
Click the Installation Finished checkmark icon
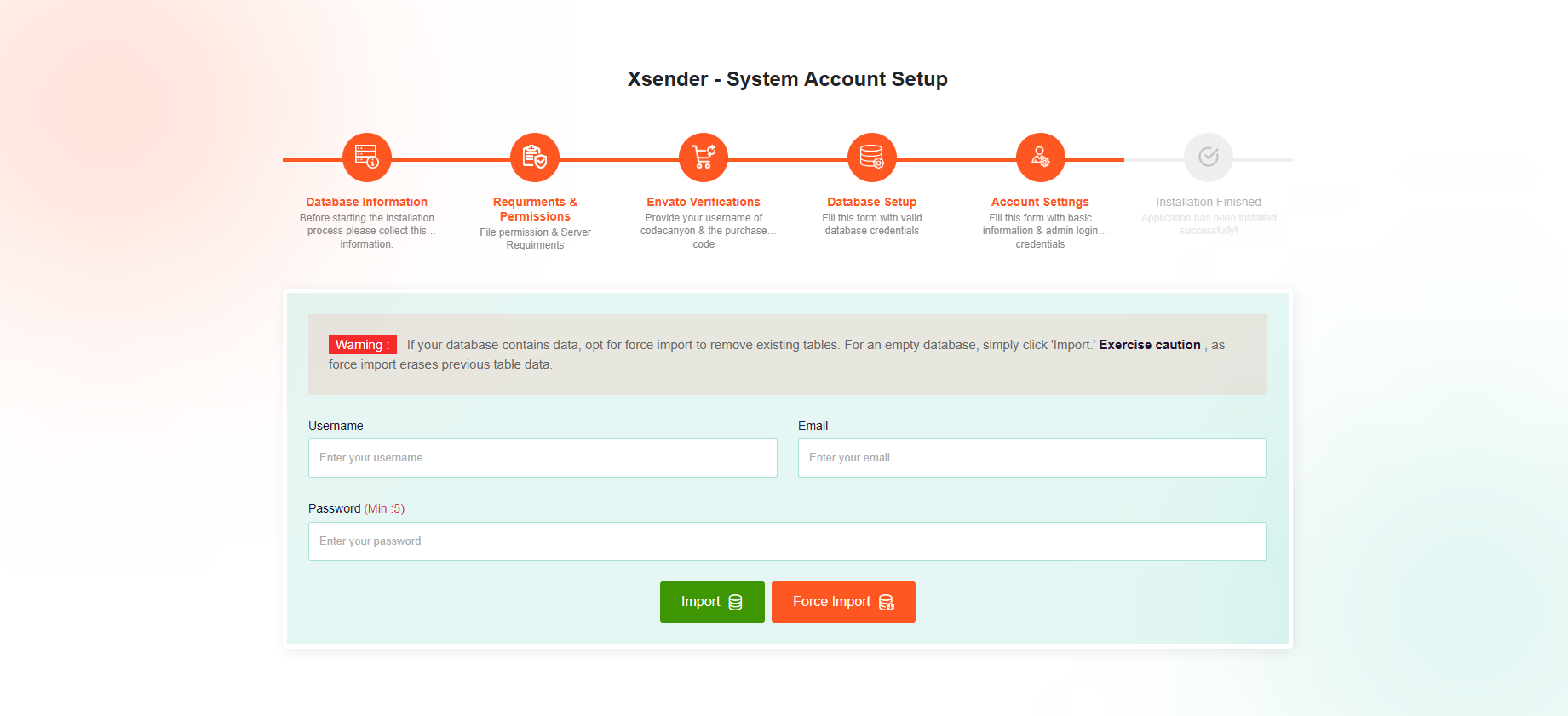[x=1208, y=158]
